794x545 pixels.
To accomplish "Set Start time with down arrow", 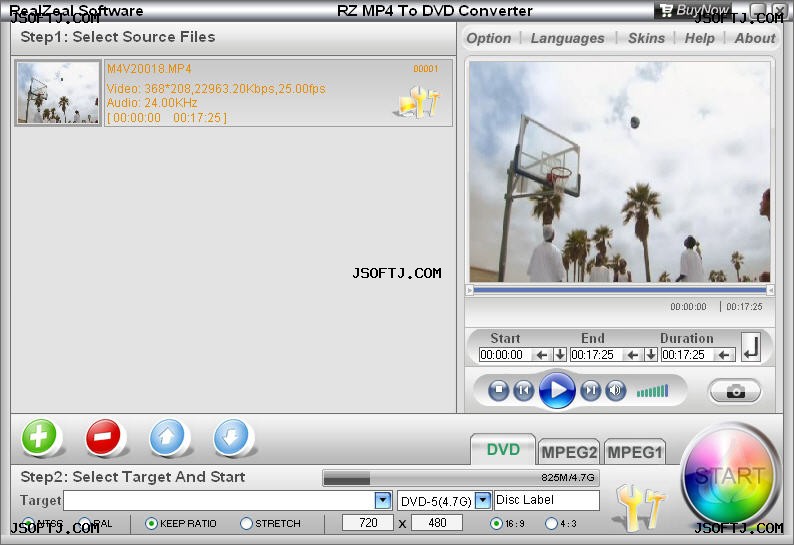I will click(560, 355).
